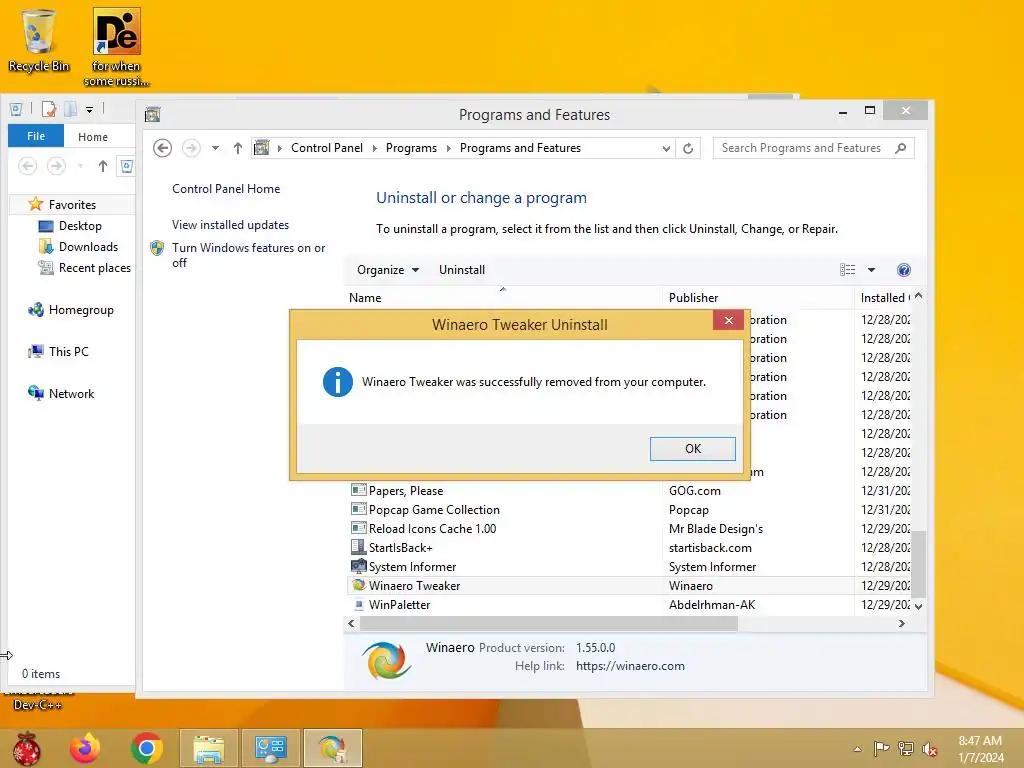Viewport: 1024px width, 768px height.
Task: Refresh the Programs and Features list
Action: point(688,148)
